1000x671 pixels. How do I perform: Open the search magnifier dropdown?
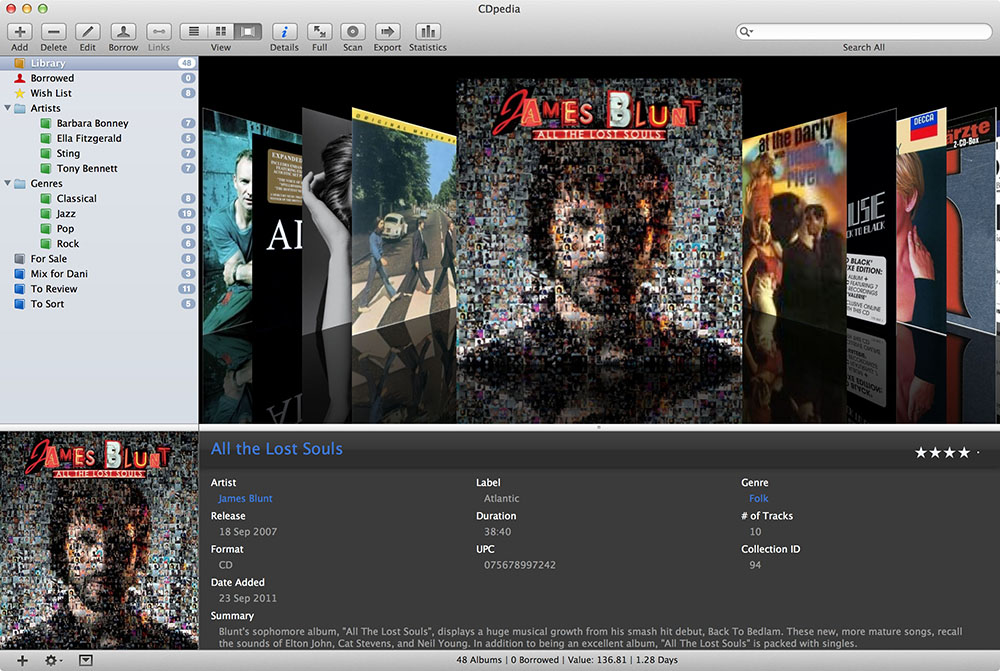(746, 31)
